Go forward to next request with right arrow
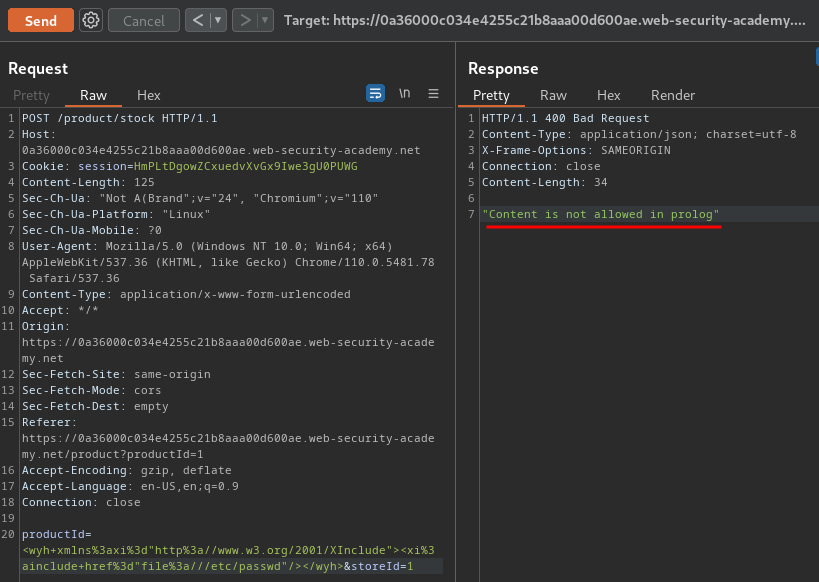This screenshot has width=819, height=582. click(245, 20)
